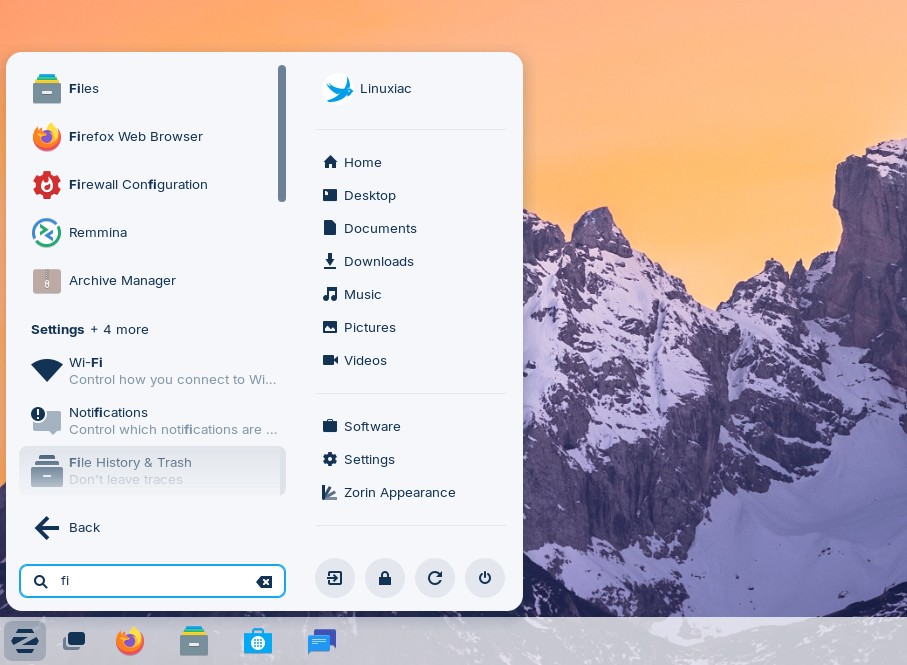Viewport: 907px width, 665px height.
Task: Launch Firefox from the taskbar
Action: [x=130, y=641]
